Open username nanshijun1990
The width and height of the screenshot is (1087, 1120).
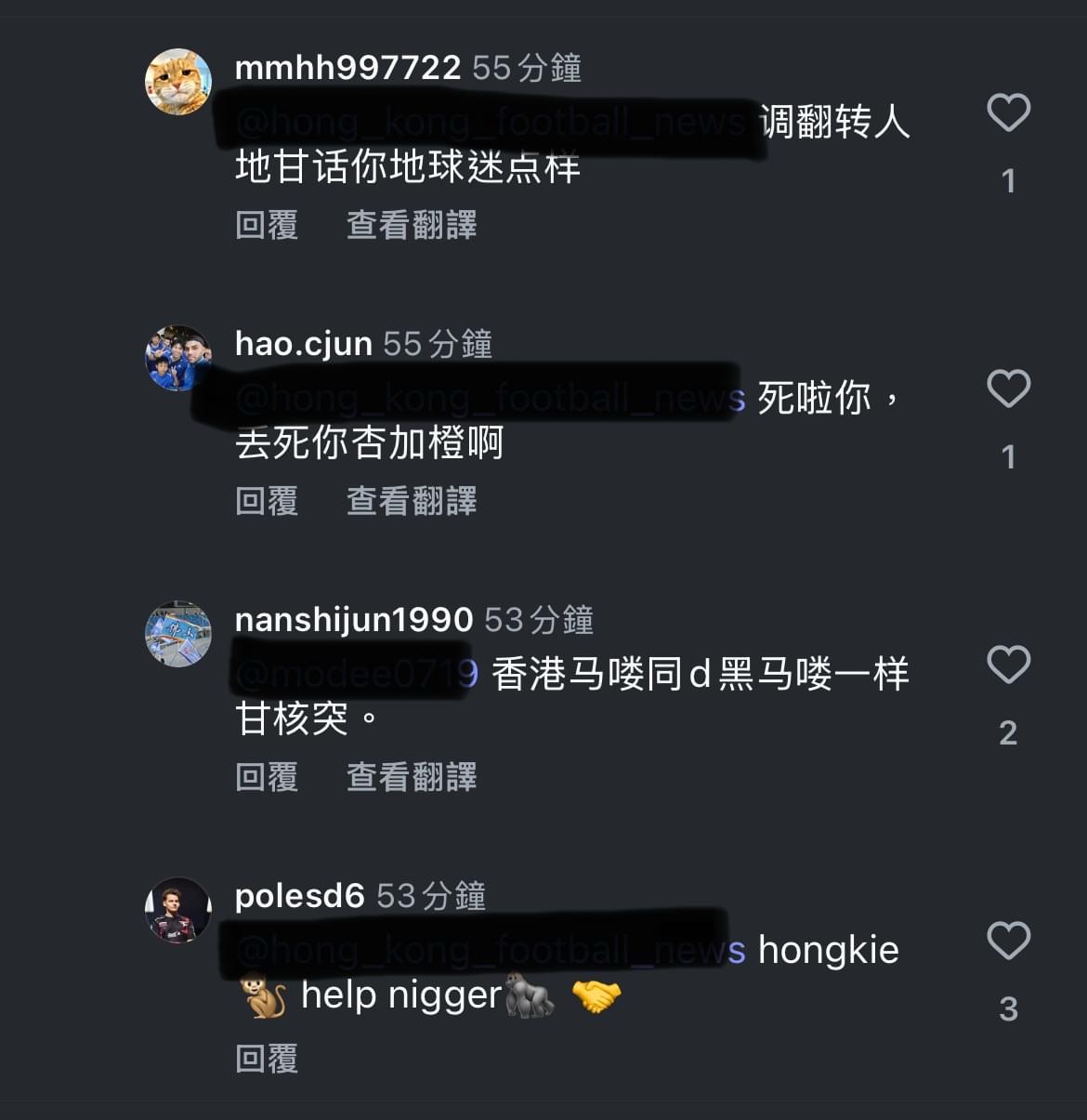click(354, 620)
